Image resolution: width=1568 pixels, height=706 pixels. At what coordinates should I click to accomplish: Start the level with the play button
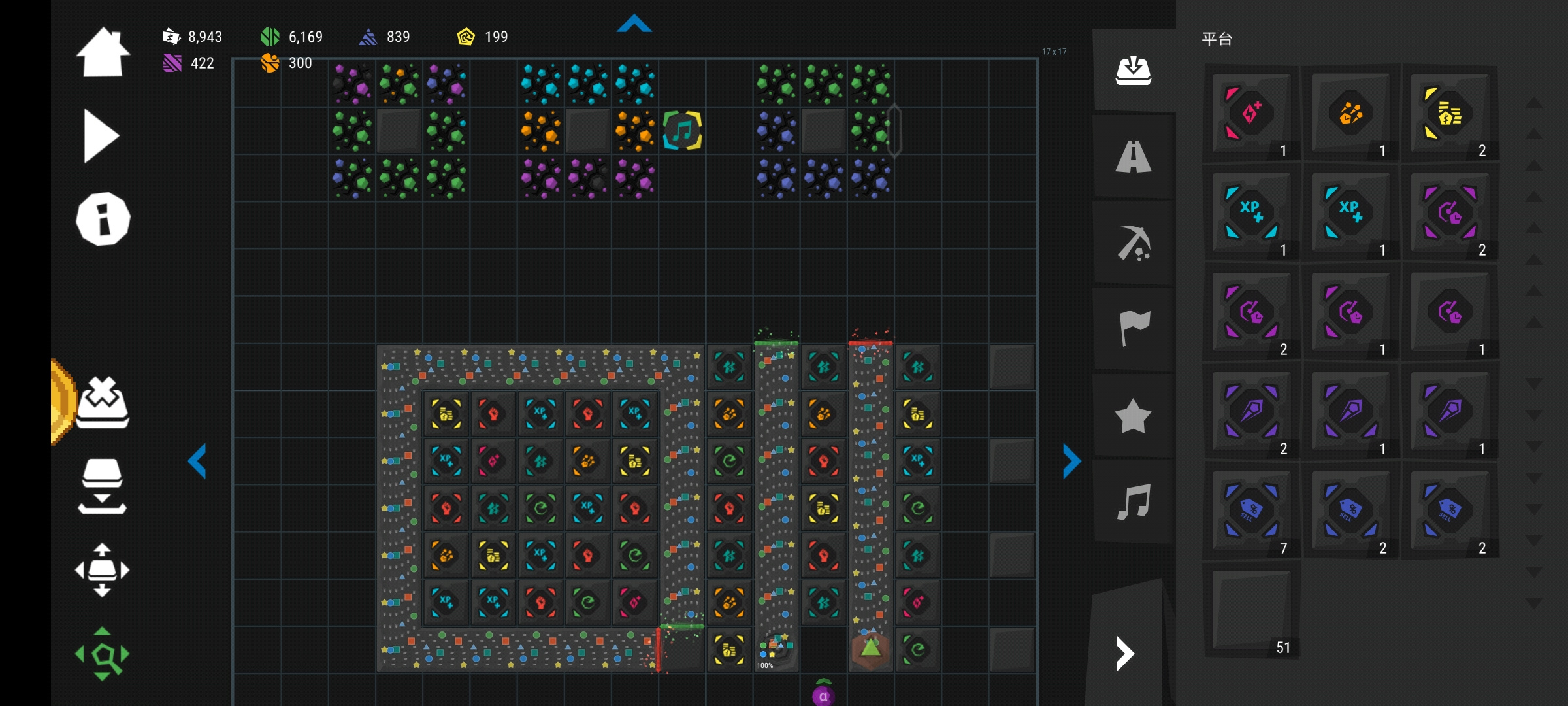tap(101, 136)
